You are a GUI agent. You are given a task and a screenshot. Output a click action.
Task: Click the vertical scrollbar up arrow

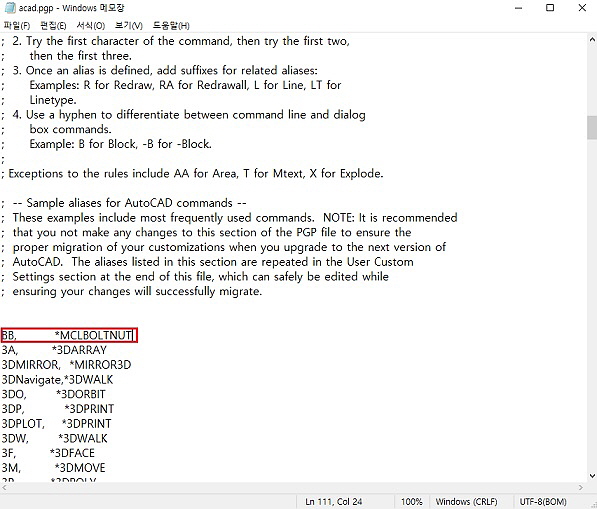pos(592,39)
